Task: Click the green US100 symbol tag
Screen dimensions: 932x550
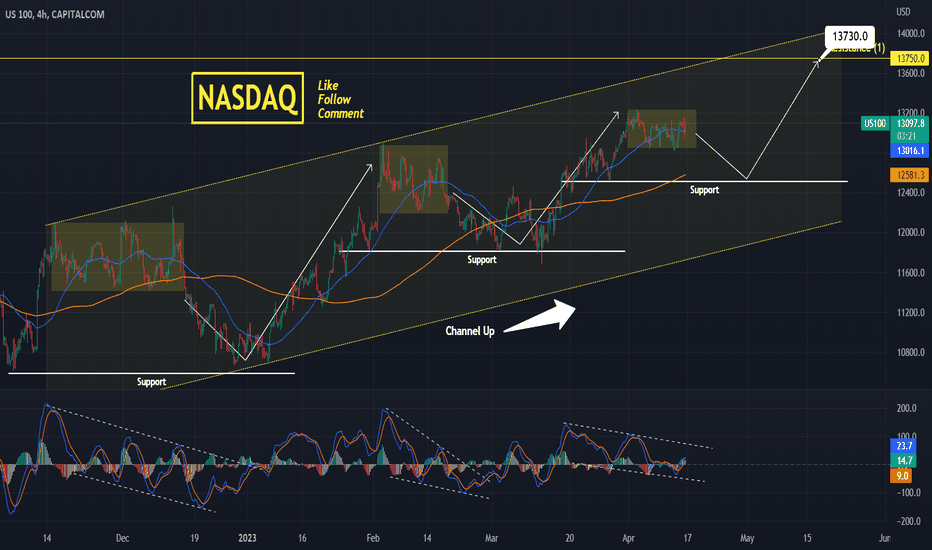Action: [874, 124]
